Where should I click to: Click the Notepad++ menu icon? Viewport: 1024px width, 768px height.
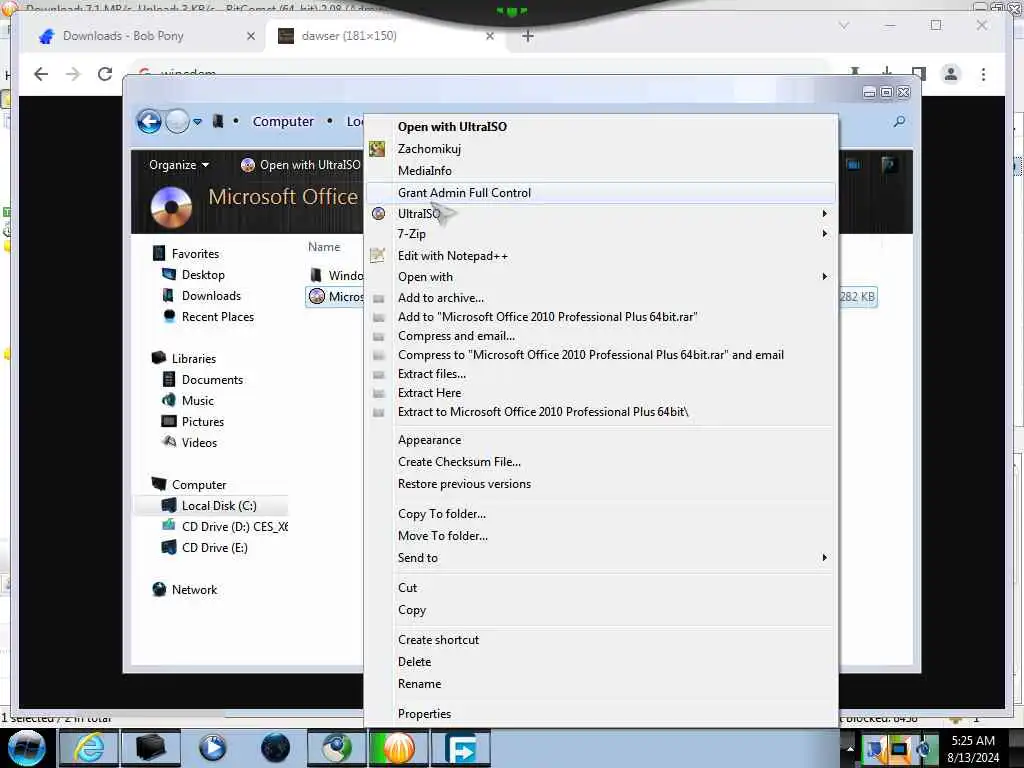click(x=377, y=255)
